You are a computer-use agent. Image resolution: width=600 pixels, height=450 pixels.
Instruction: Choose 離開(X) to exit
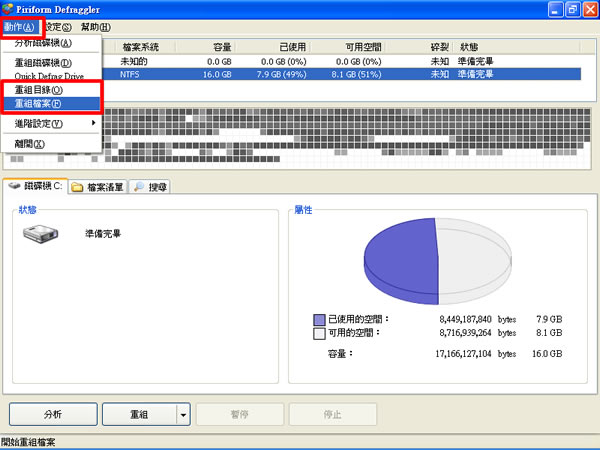[51, 144]
